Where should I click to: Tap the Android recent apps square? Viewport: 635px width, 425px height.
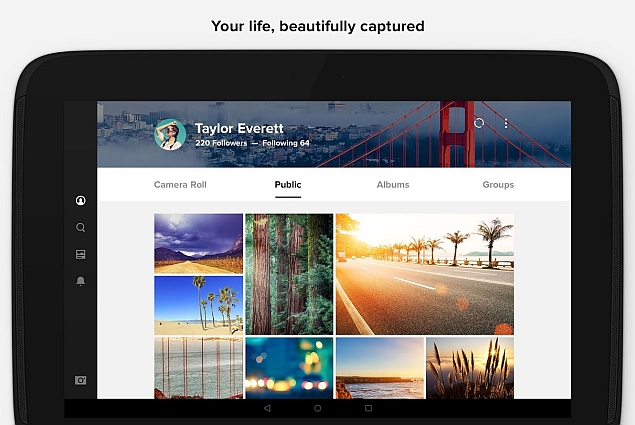point(368,408)
